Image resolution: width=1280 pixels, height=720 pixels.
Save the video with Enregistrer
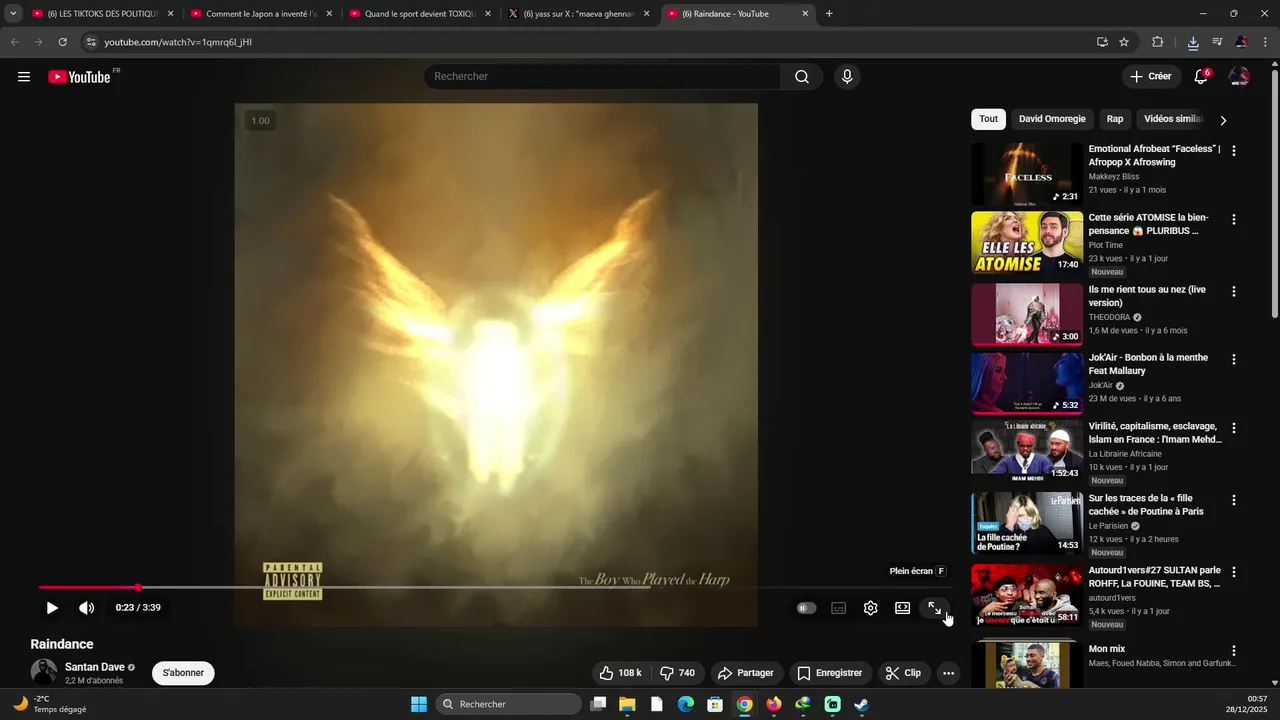point(830,673)
